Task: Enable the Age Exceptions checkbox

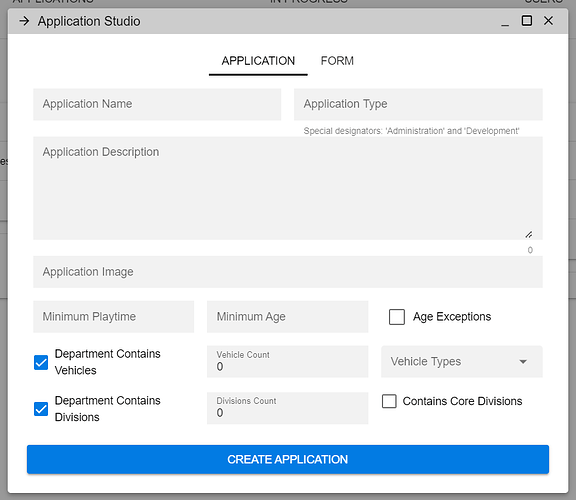Action: click(397, 317)
